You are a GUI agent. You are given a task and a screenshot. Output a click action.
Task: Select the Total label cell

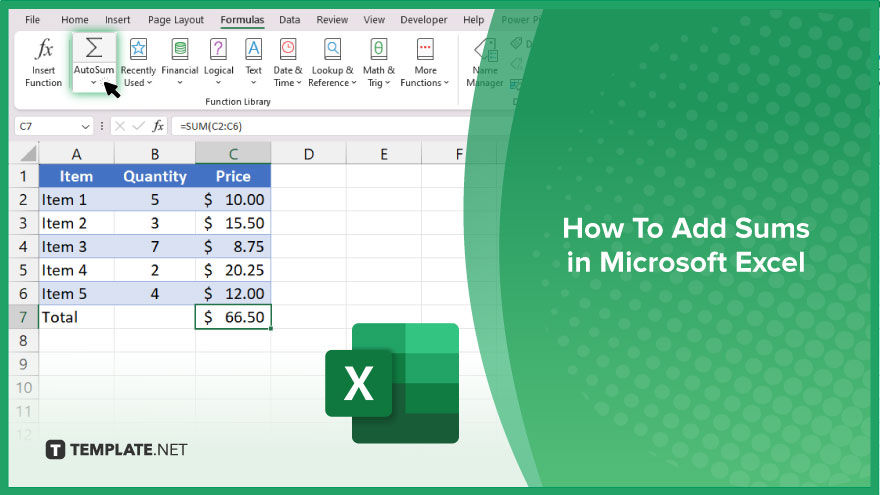pyautogui.click(x=76, y=317)
